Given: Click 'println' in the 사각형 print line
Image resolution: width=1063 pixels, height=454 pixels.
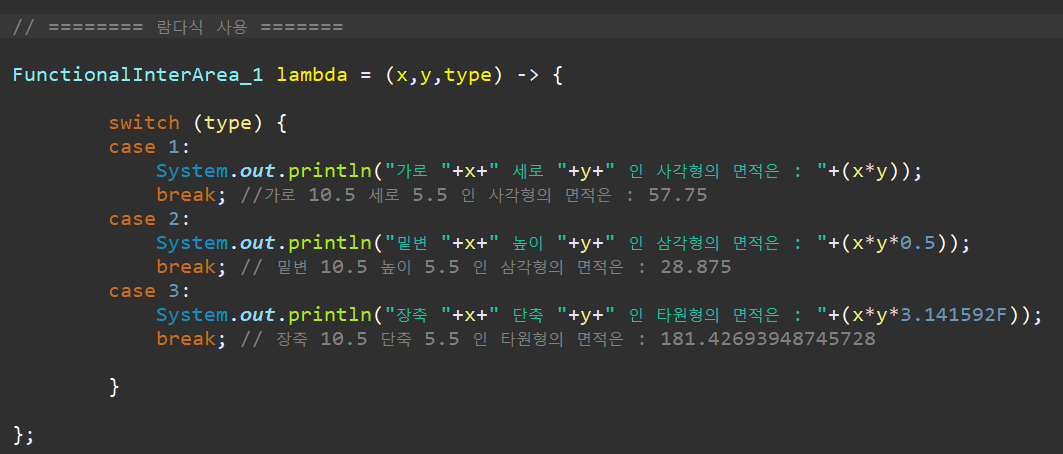Looking at the screenshot, I should tap(329, 171).
